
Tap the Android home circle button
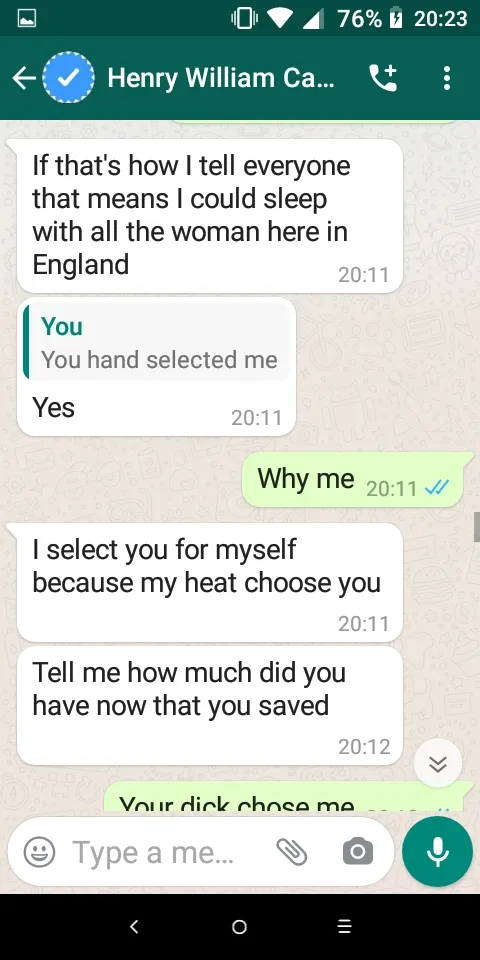(x=239, y=926)
